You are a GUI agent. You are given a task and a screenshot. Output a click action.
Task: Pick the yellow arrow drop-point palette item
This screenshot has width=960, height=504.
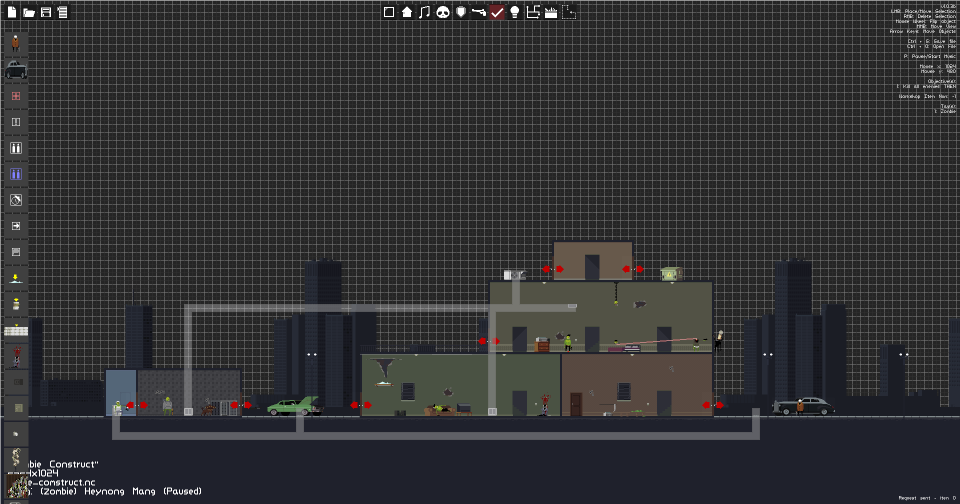16,278
